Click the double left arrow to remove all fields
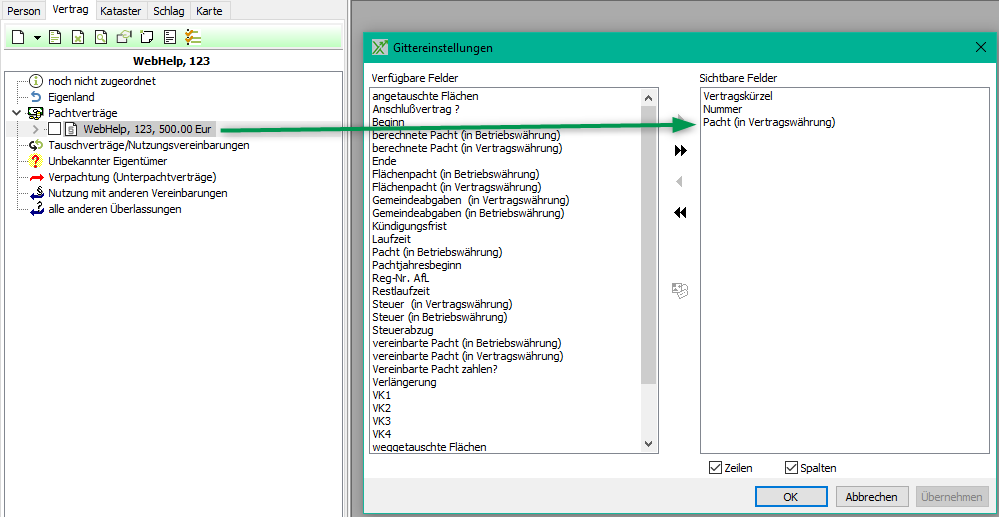This screenshot has width=999, height=517. pos(681,212)
